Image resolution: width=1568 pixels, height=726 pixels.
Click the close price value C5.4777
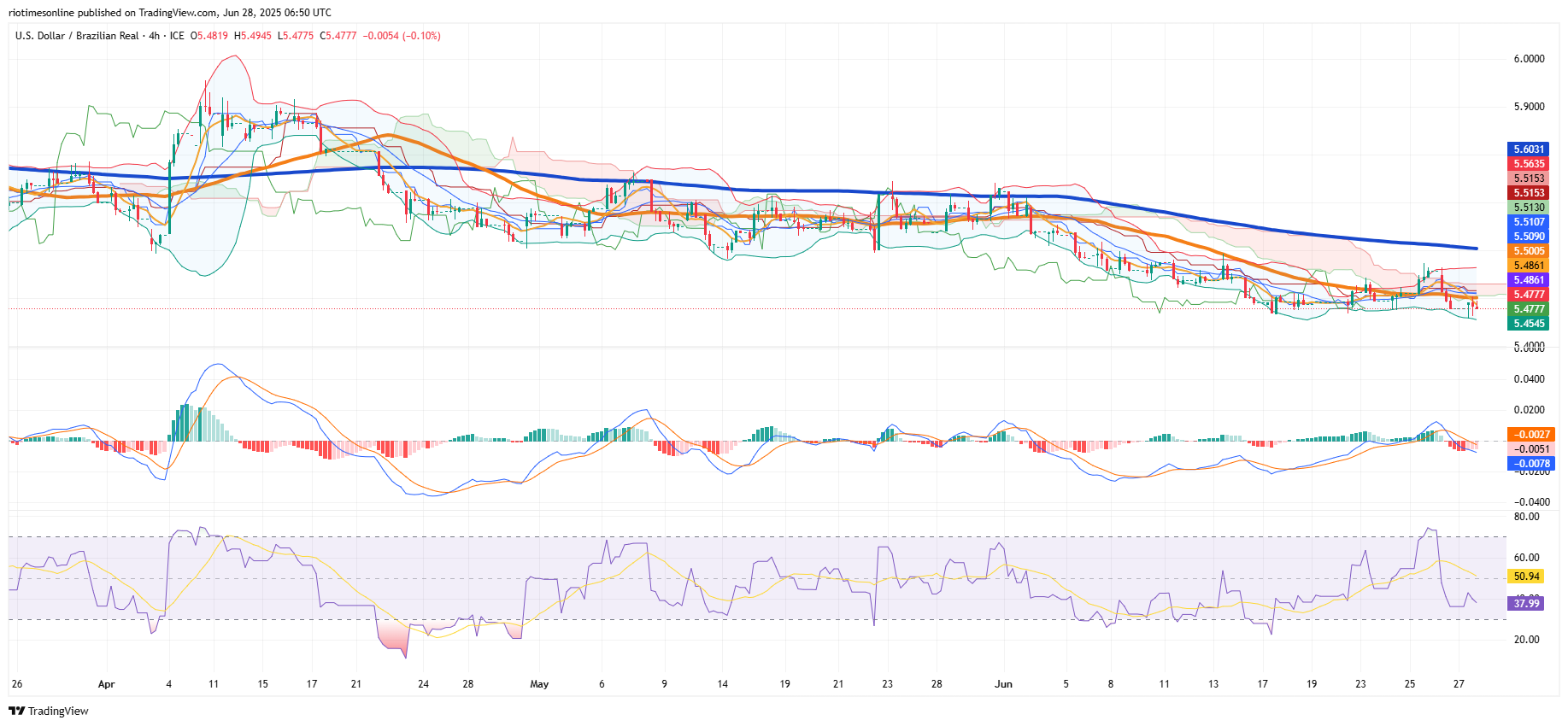pos(339,36)
